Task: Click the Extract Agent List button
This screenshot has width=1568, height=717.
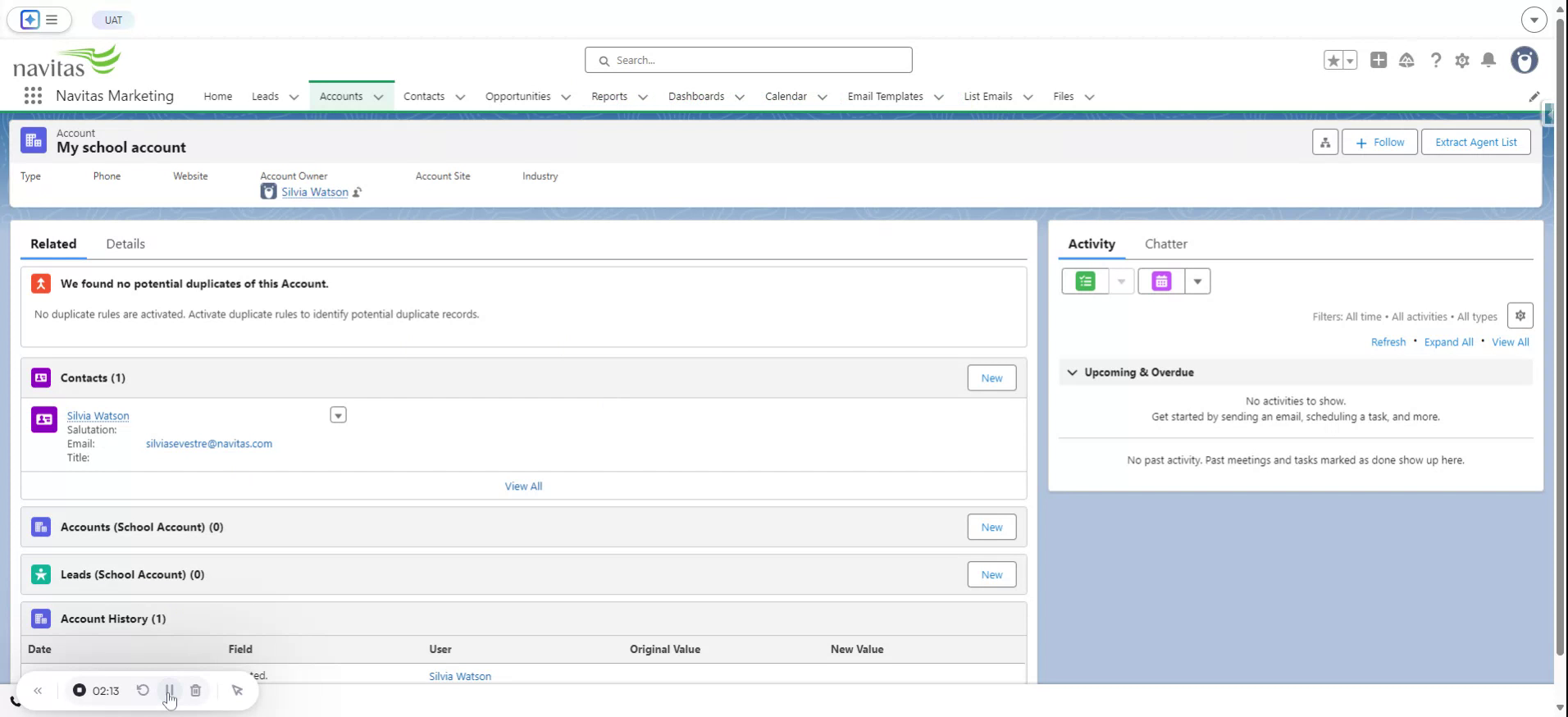Action: [1475, 142]
